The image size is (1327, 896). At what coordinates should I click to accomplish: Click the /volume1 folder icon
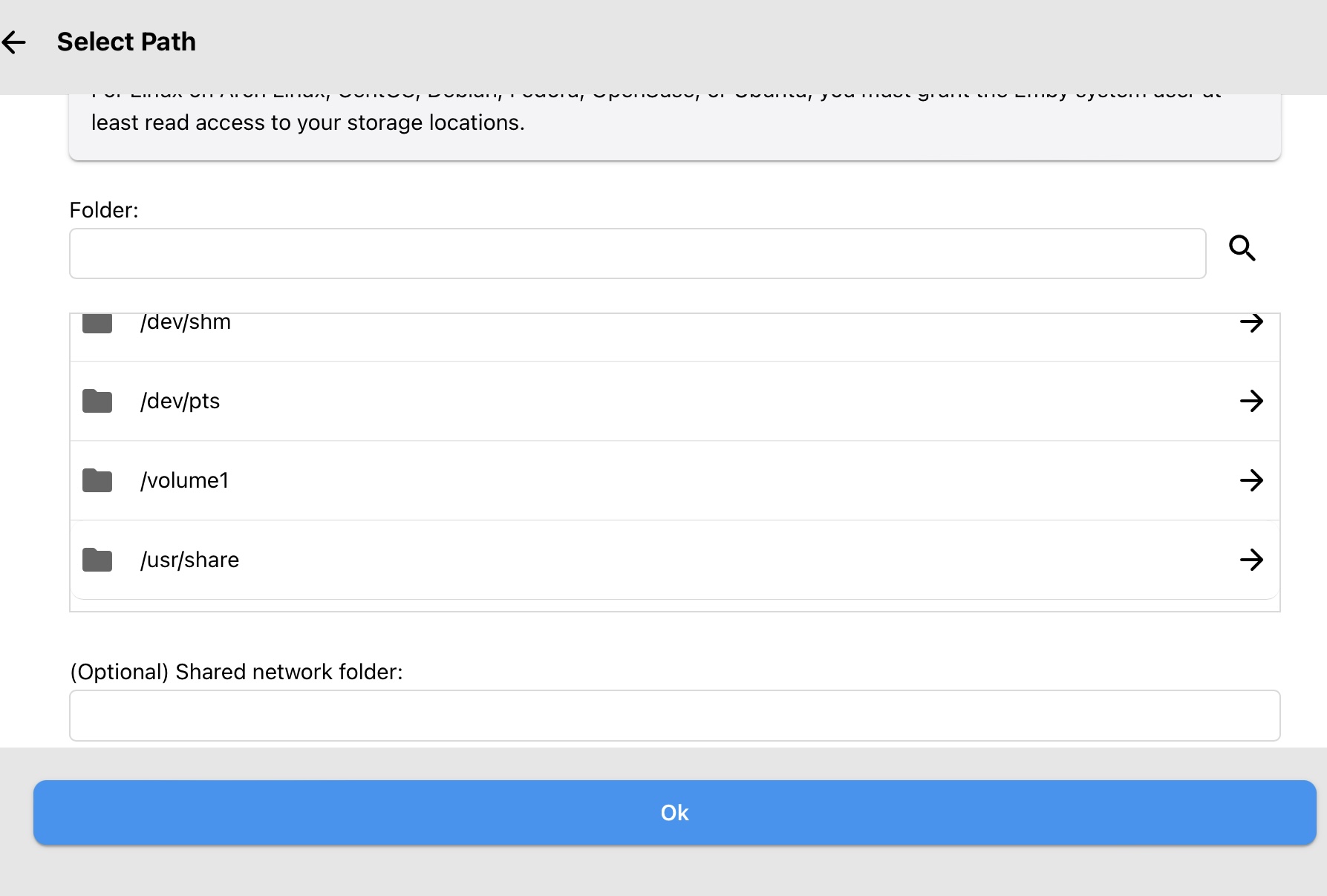point(97,481)
